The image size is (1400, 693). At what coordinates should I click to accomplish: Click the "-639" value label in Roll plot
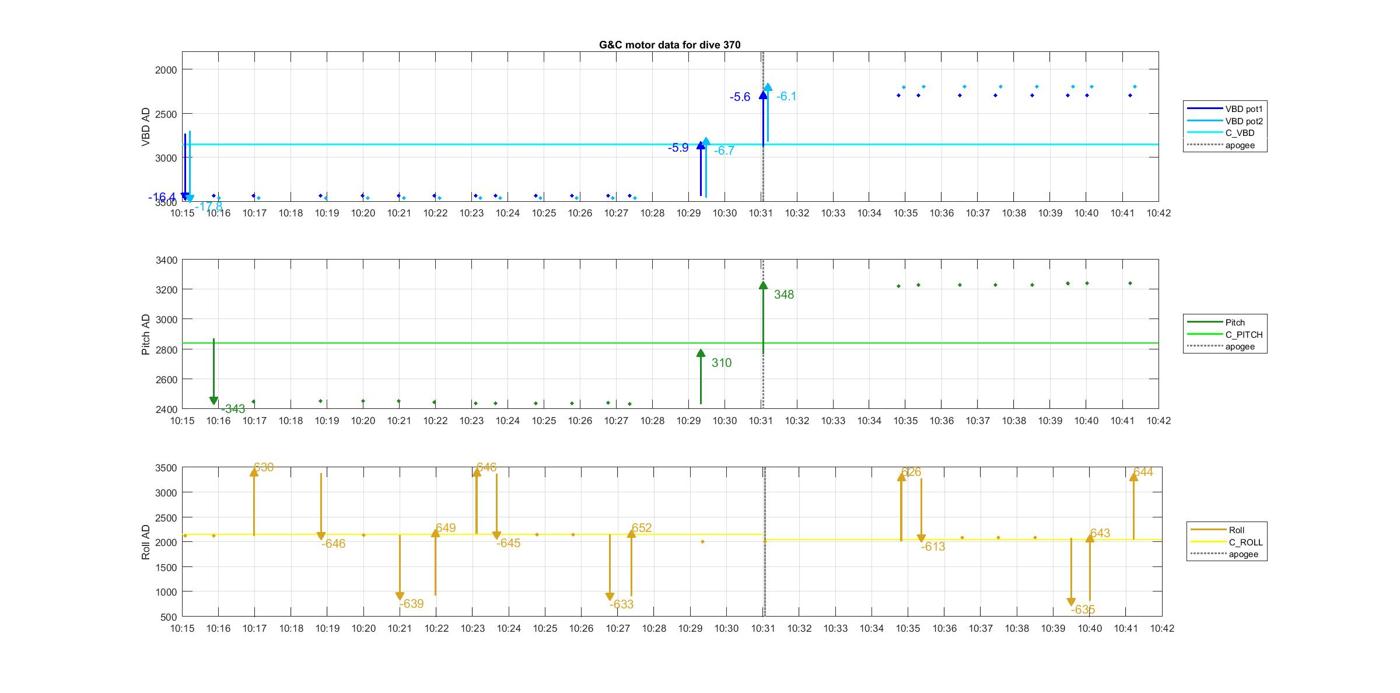pyautogui.click(x=411, y=603)
